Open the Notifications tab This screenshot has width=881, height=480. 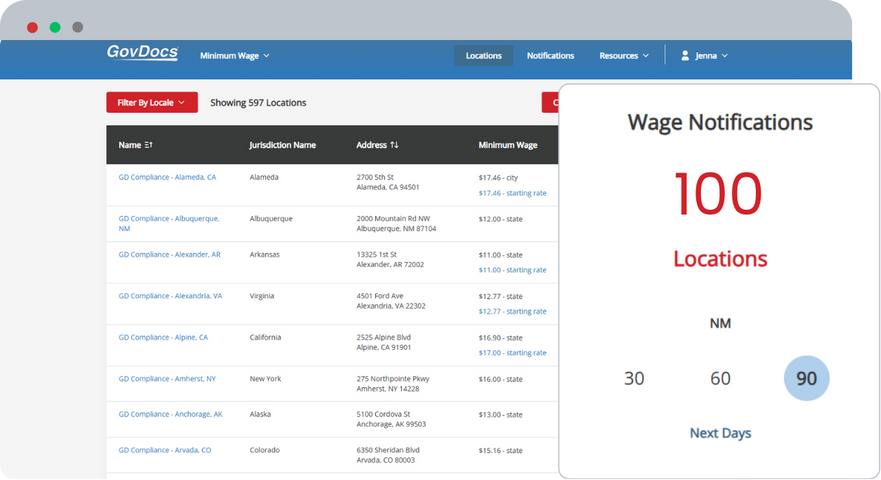click(x=550, y=56)
